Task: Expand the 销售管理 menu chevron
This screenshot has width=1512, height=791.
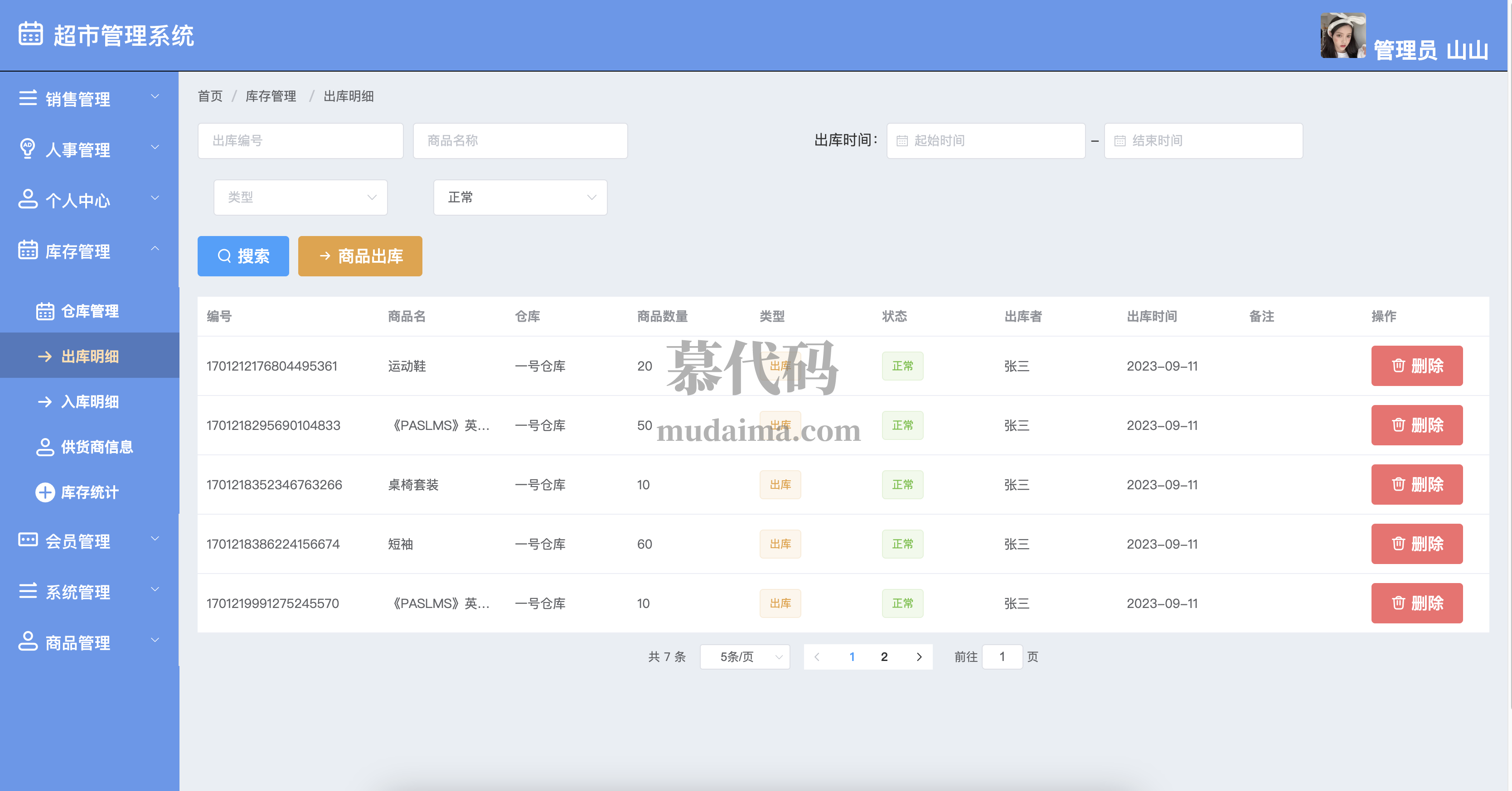Action: click(x=155, y=97)
